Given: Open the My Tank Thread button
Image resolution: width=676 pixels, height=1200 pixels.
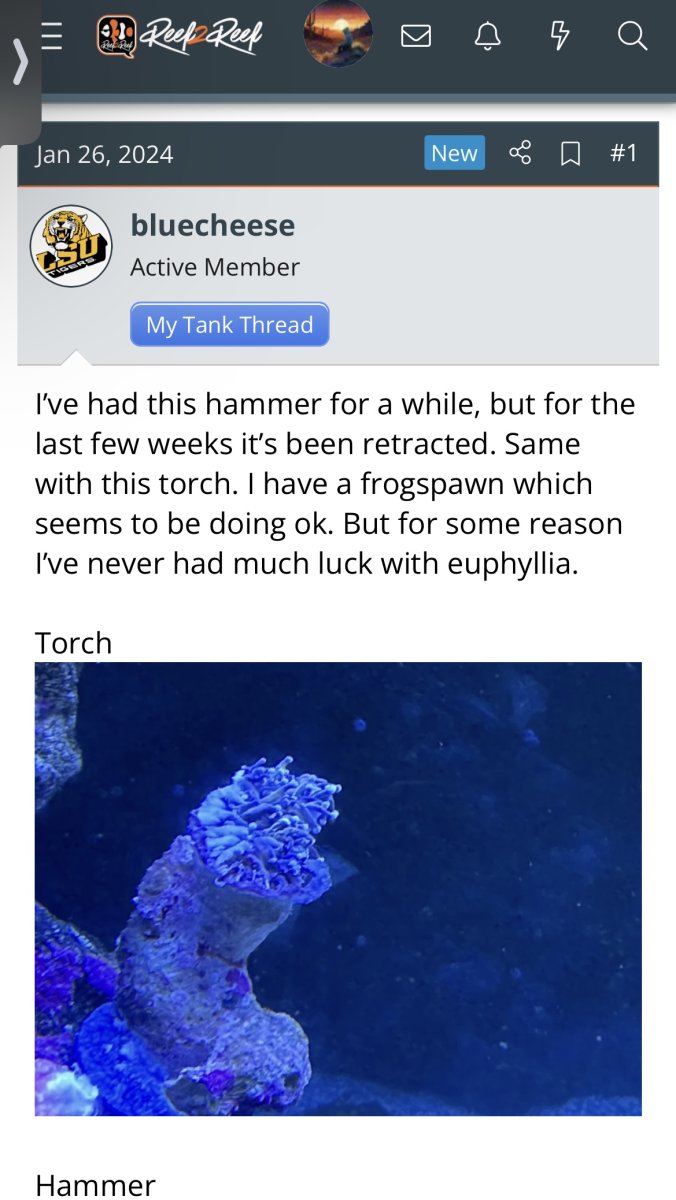Looking at the screenshot, I should (229, 325).
